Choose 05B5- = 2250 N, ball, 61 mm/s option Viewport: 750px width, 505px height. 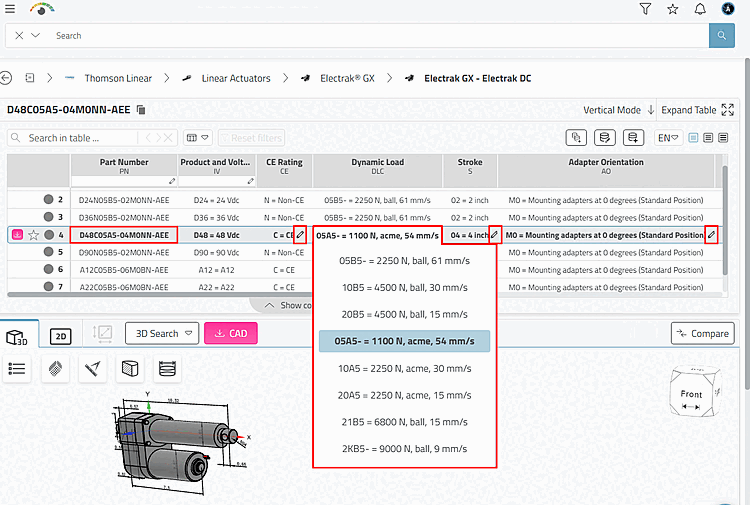[x=404, y=261]
